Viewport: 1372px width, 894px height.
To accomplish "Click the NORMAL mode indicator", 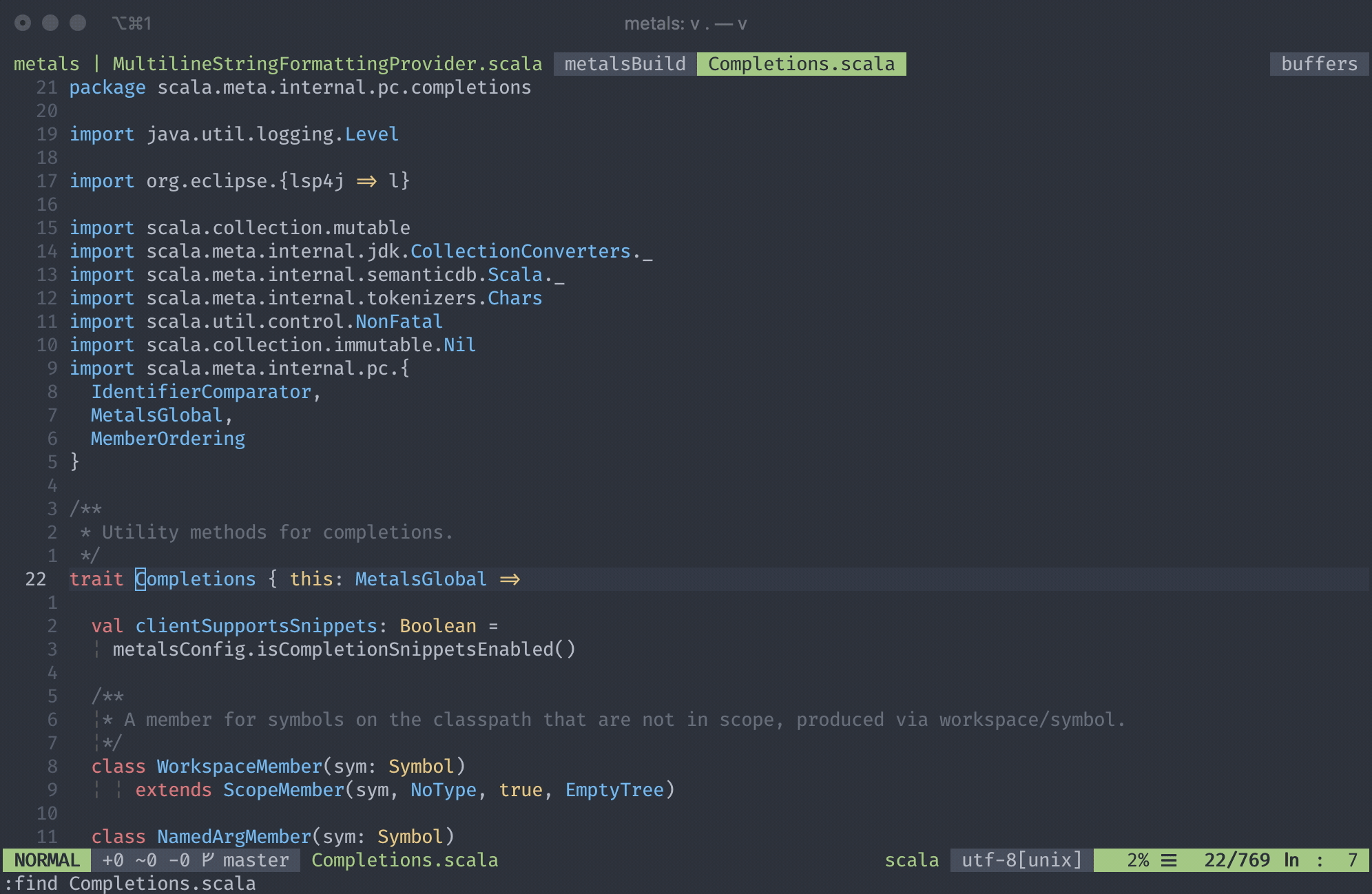I will 47,860.
